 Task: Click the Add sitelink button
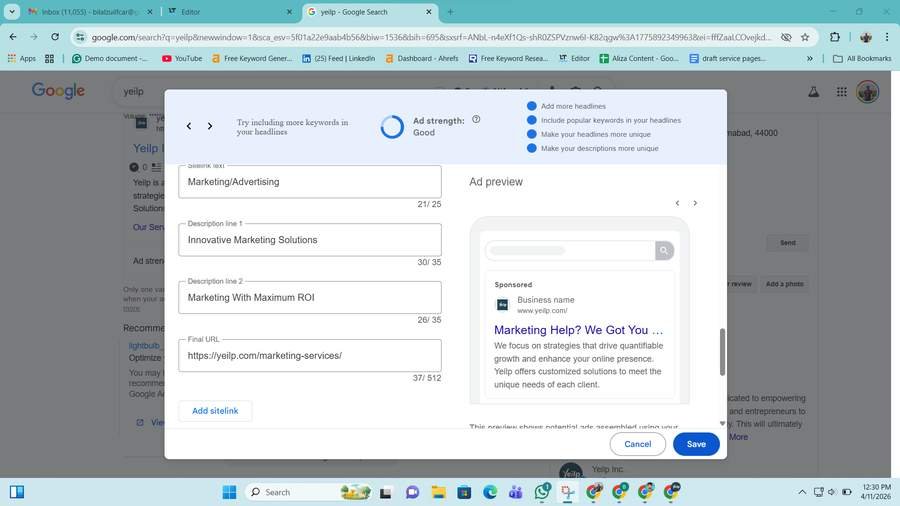215,411
